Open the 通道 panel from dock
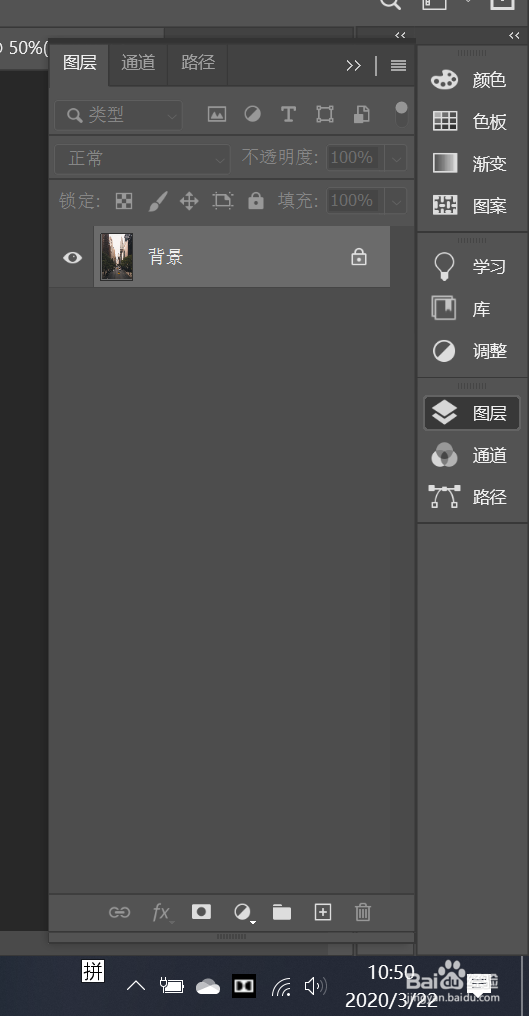Screen dimensions: 529x1016 tap(471, 456)
